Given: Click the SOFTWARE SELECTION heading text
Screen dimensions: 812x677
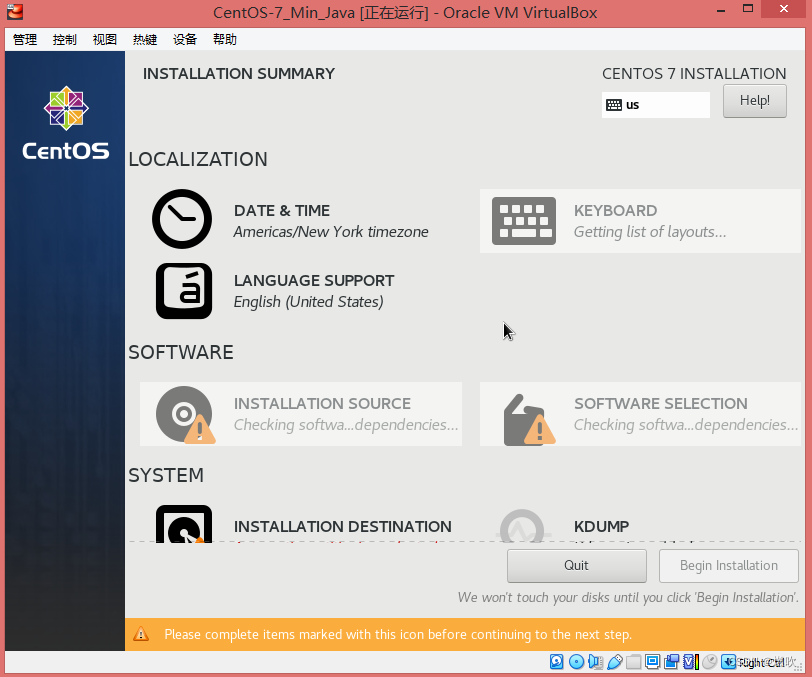Looking at the screenshot, I should 661,404.
